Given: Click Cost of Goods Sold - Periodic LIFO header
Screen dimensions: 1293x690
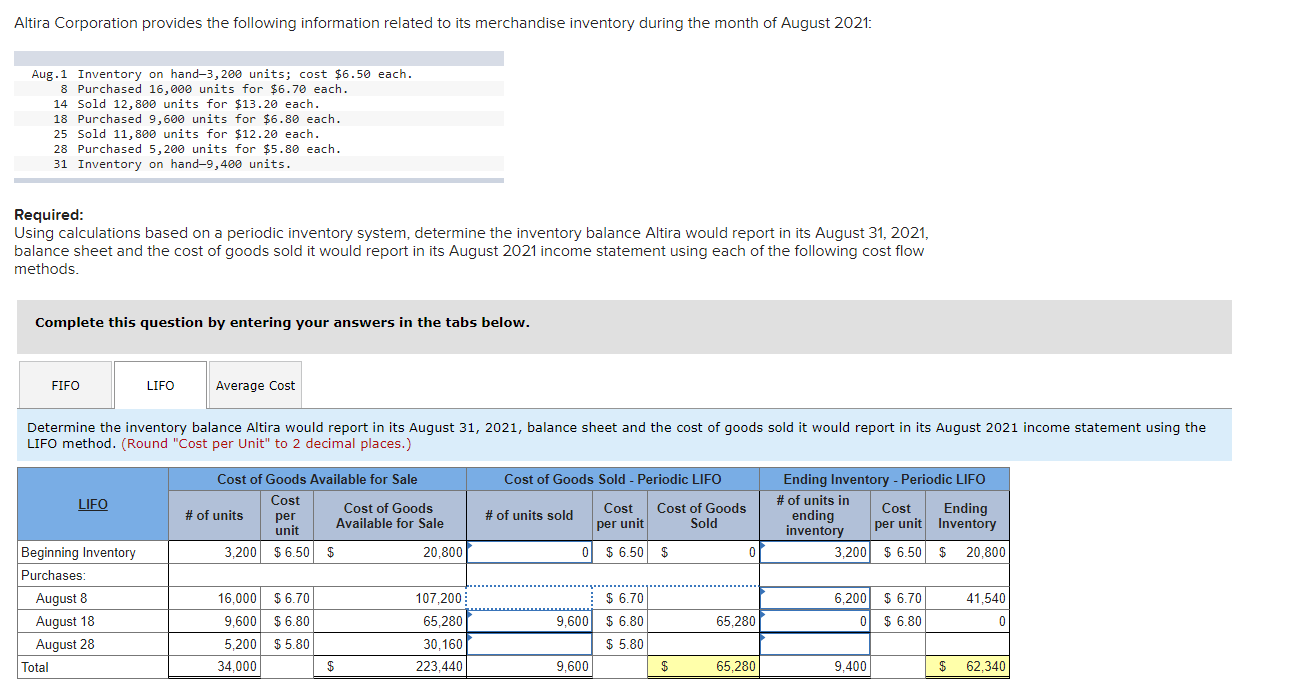Looking at the screenshot, I should click(612, 479).
